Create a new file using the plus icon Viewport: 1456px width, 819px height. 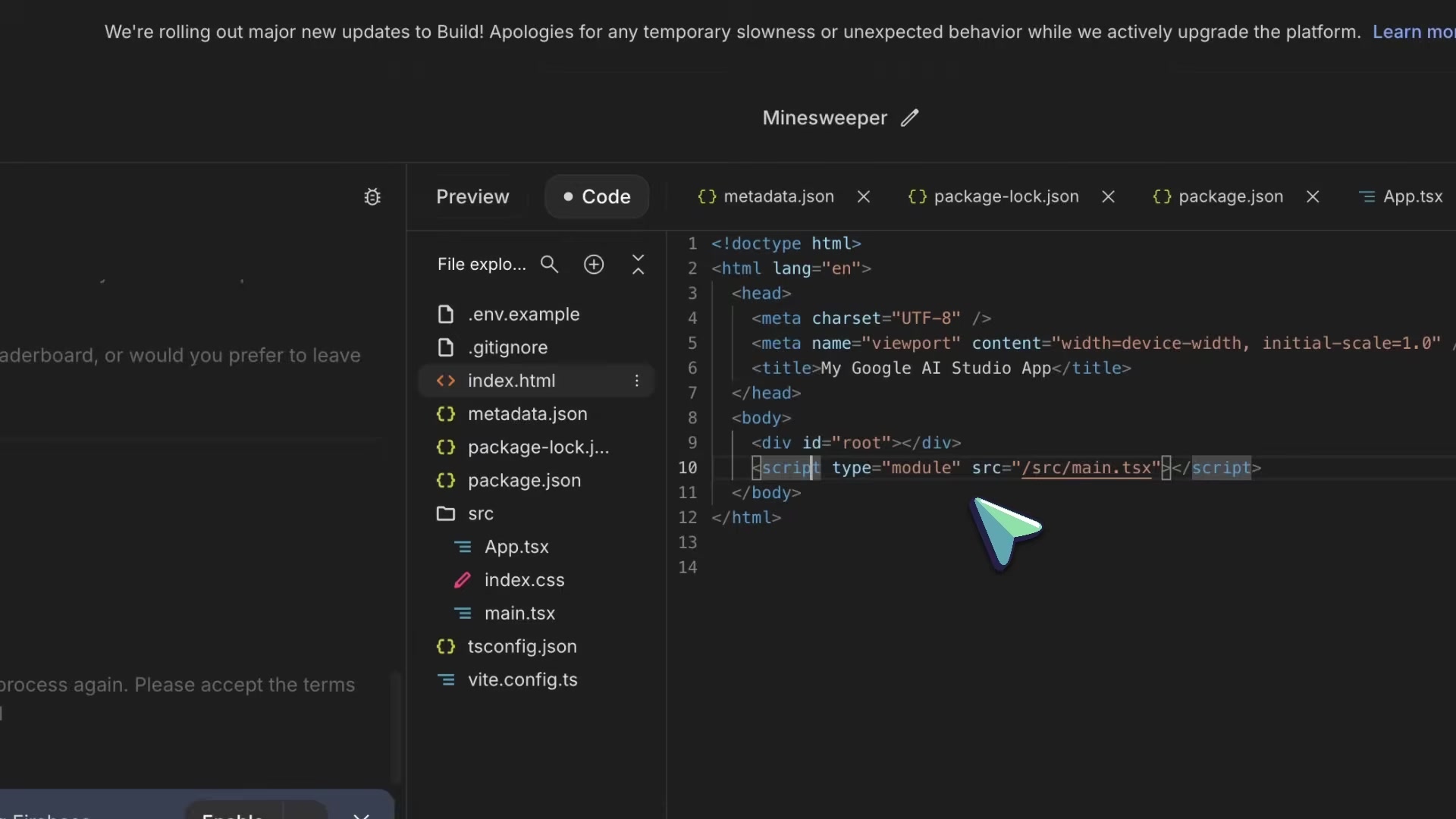(x=594, y=265)
